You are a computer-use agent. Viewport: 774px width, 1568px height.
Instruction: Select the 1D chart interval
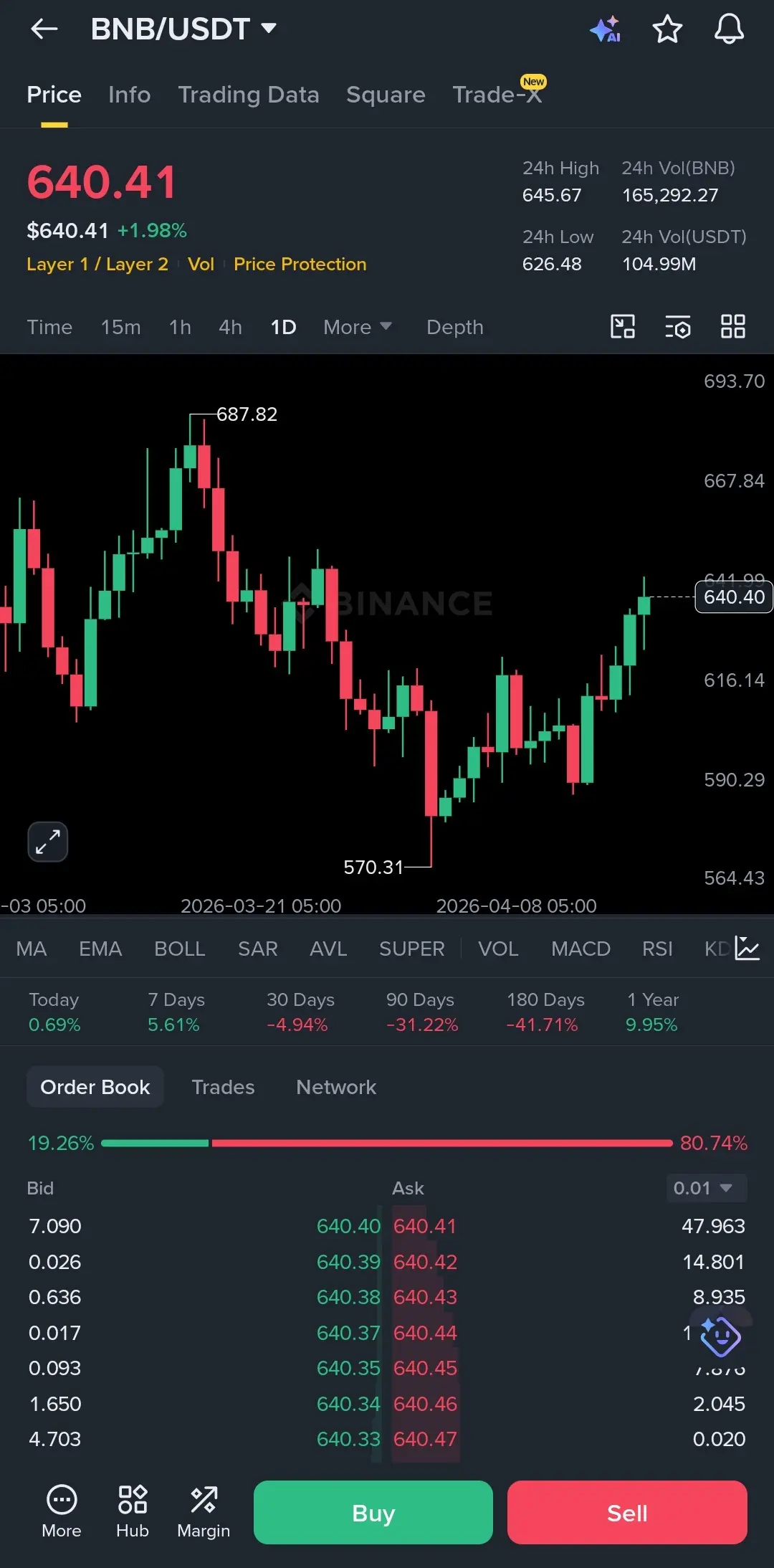283,327
